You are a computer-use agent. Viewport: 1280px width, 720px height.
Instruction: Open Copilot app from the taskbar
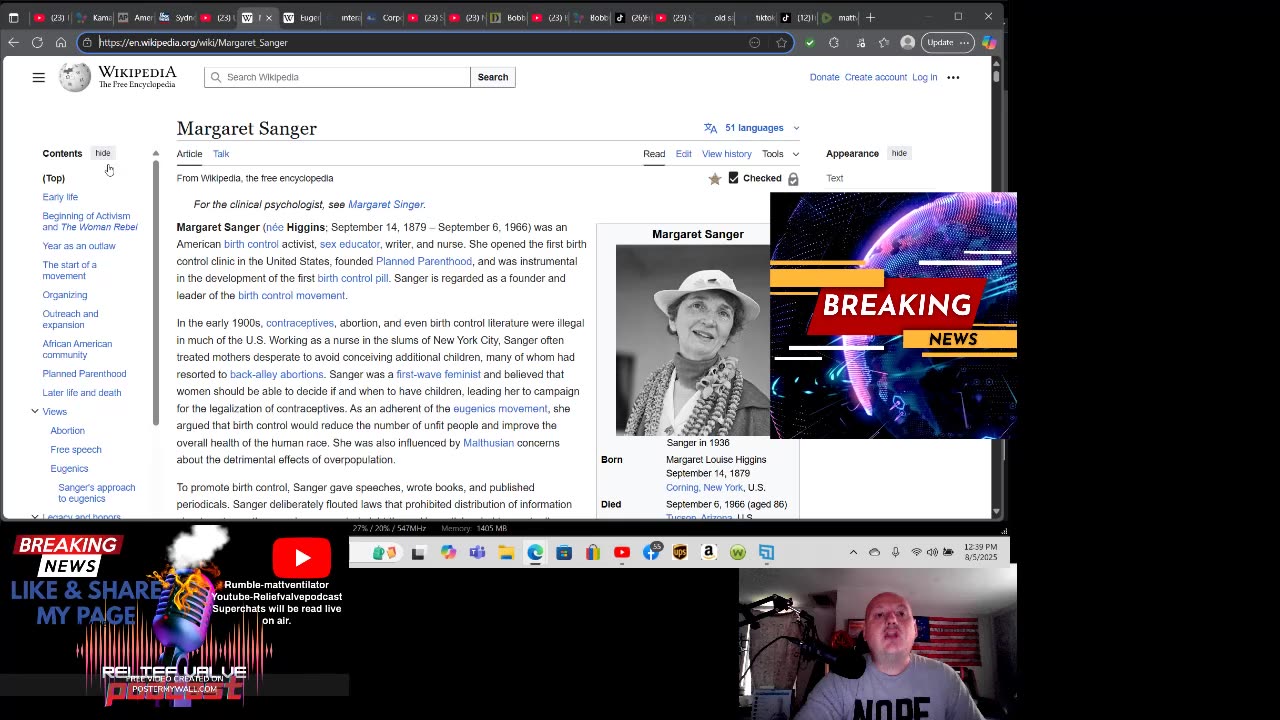[448, 552]
